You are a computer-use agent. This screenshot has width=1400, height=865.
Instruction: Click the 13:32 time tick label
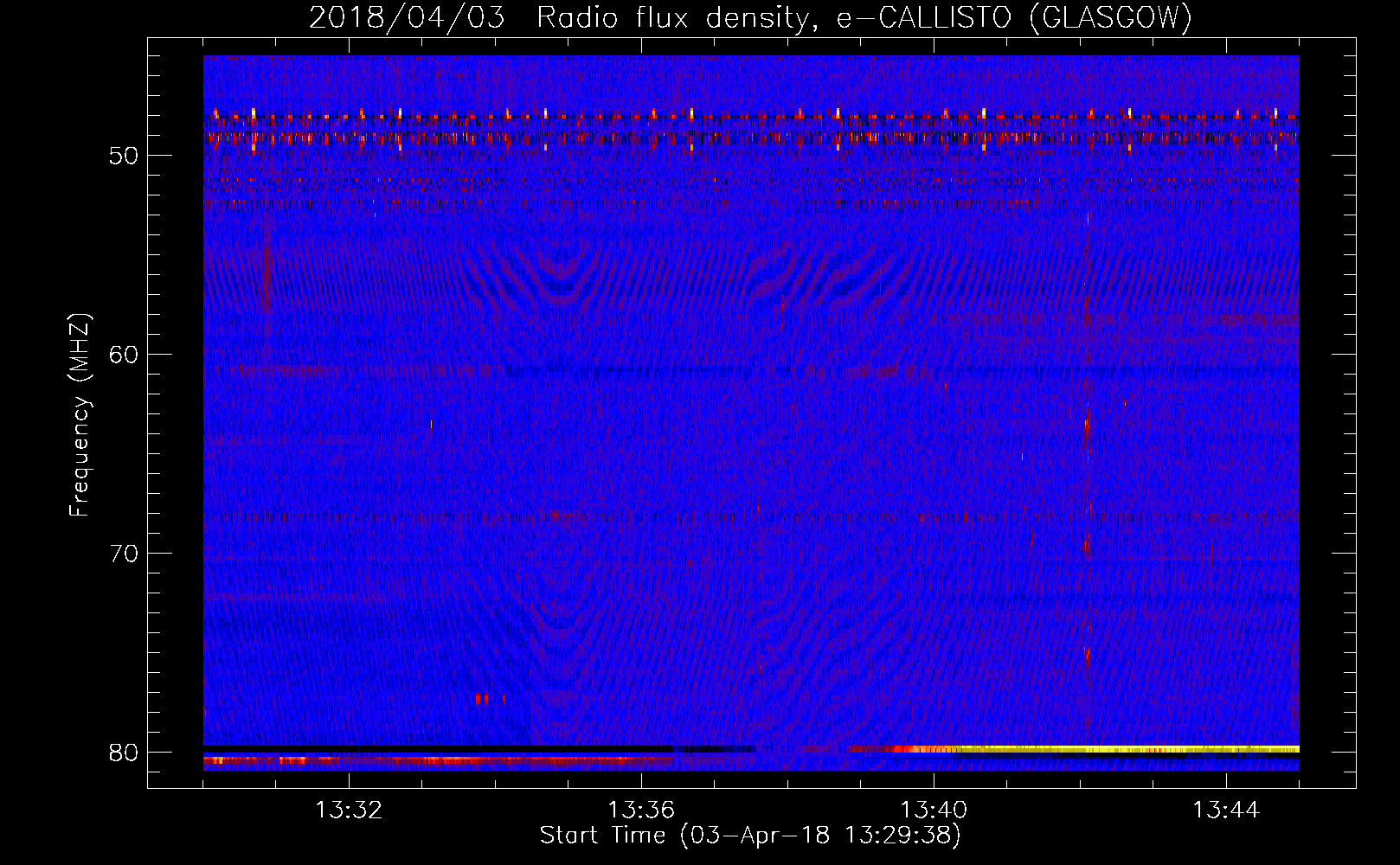point(349,811)
